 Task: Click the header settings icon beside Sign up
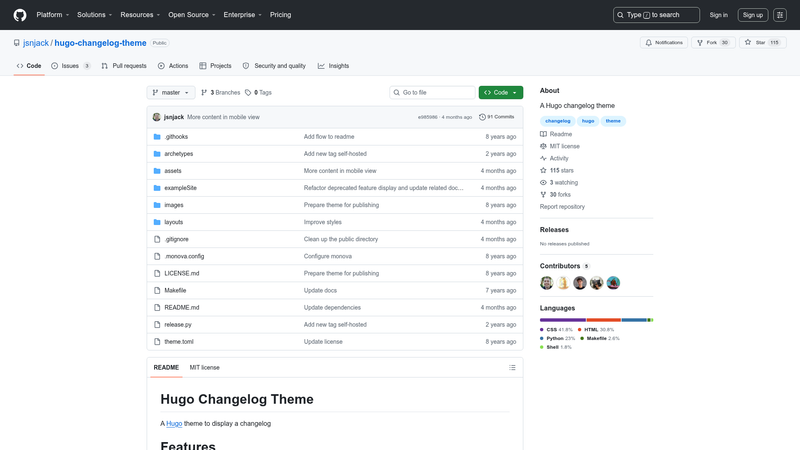click(x=780, y=15)
